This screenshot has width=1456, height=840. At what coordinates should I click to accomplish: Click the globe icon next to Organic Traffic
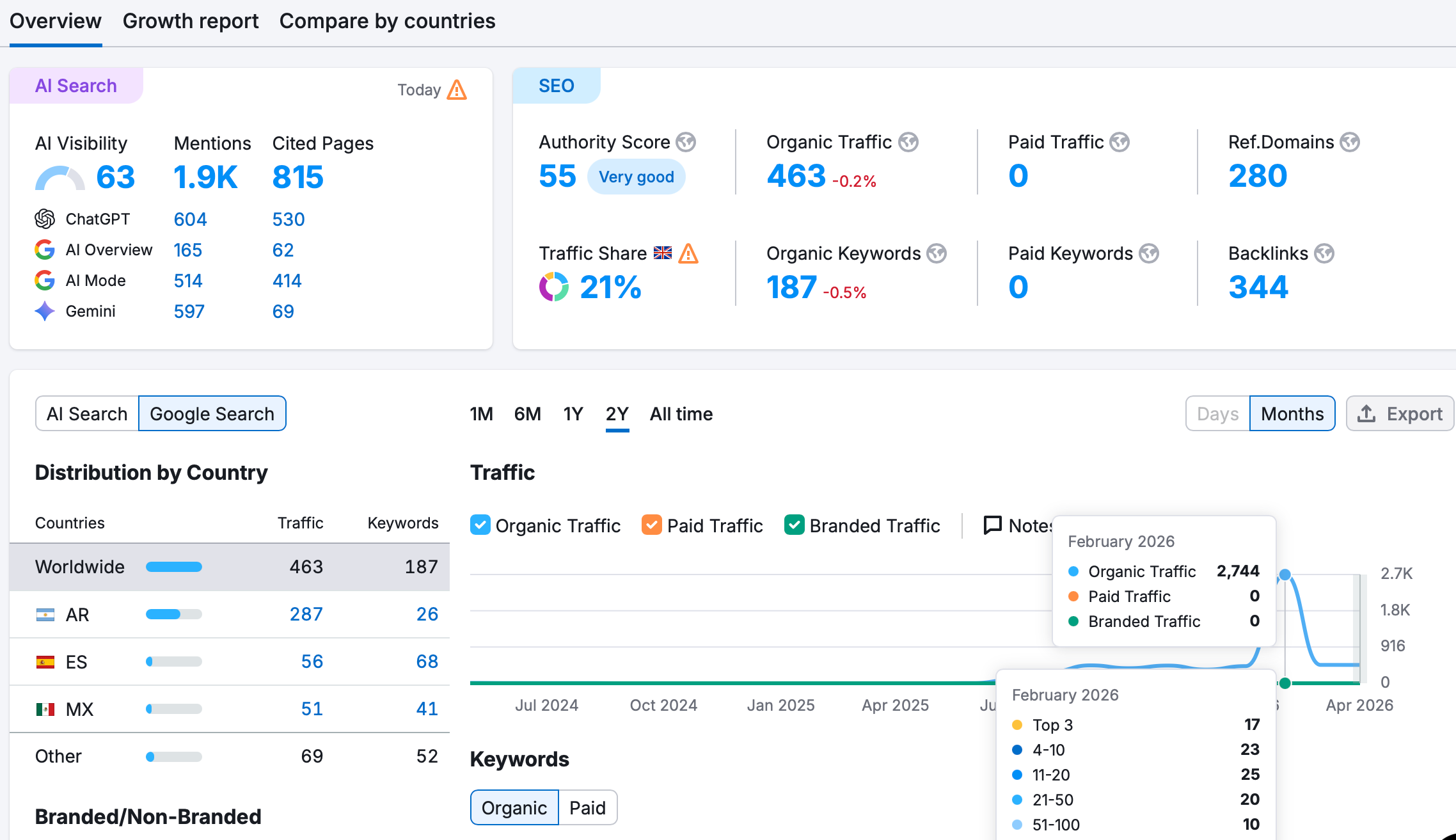pyautogui.click(x=908, y=142)
